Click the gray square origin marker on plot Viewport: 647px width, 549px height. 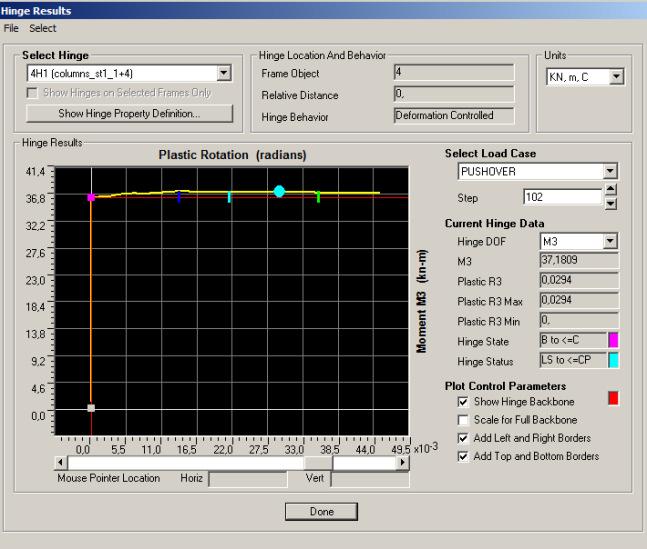coord(91,408)
